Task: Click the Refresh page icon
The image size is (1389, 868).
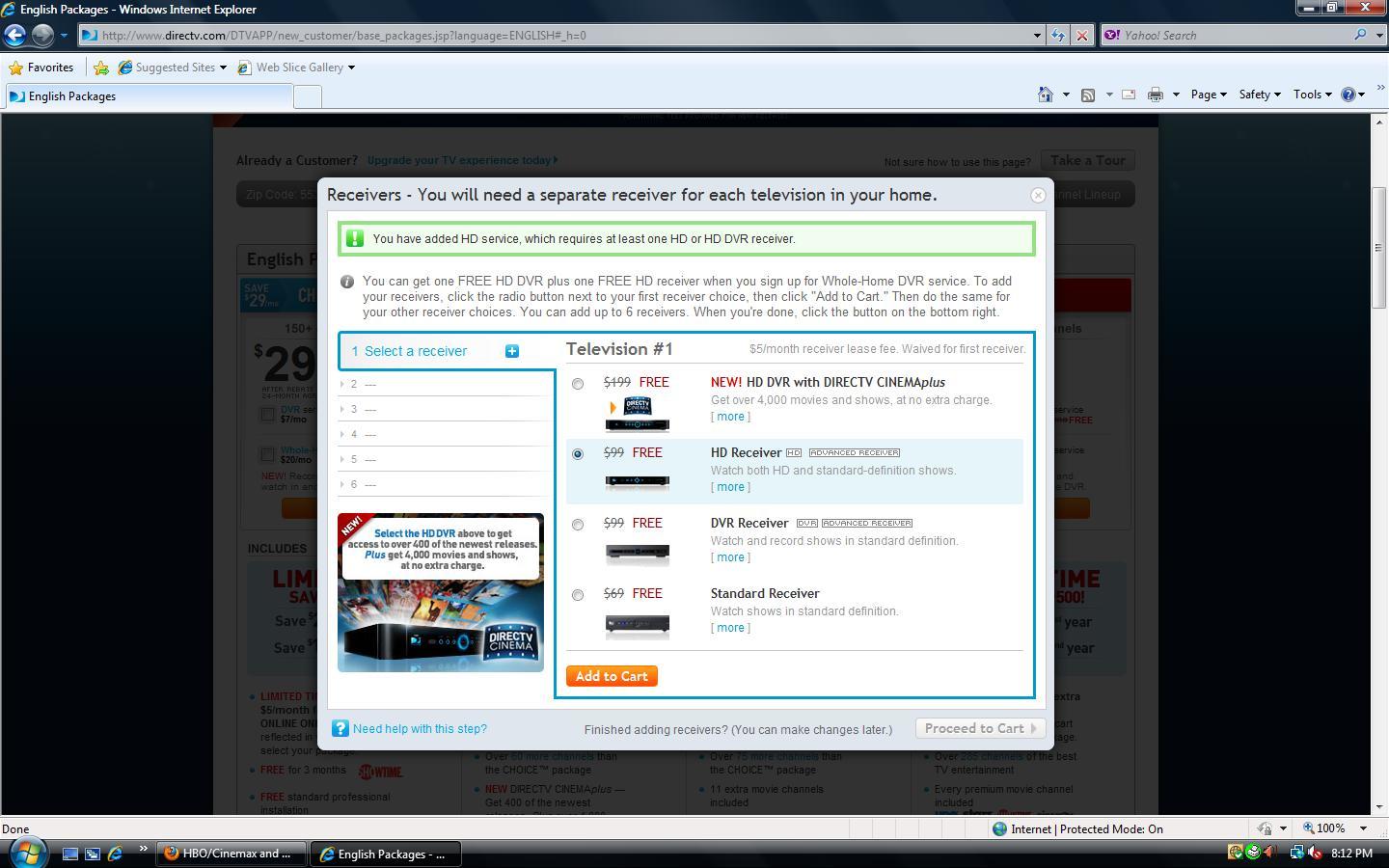Action: (x=1058, y=36)
